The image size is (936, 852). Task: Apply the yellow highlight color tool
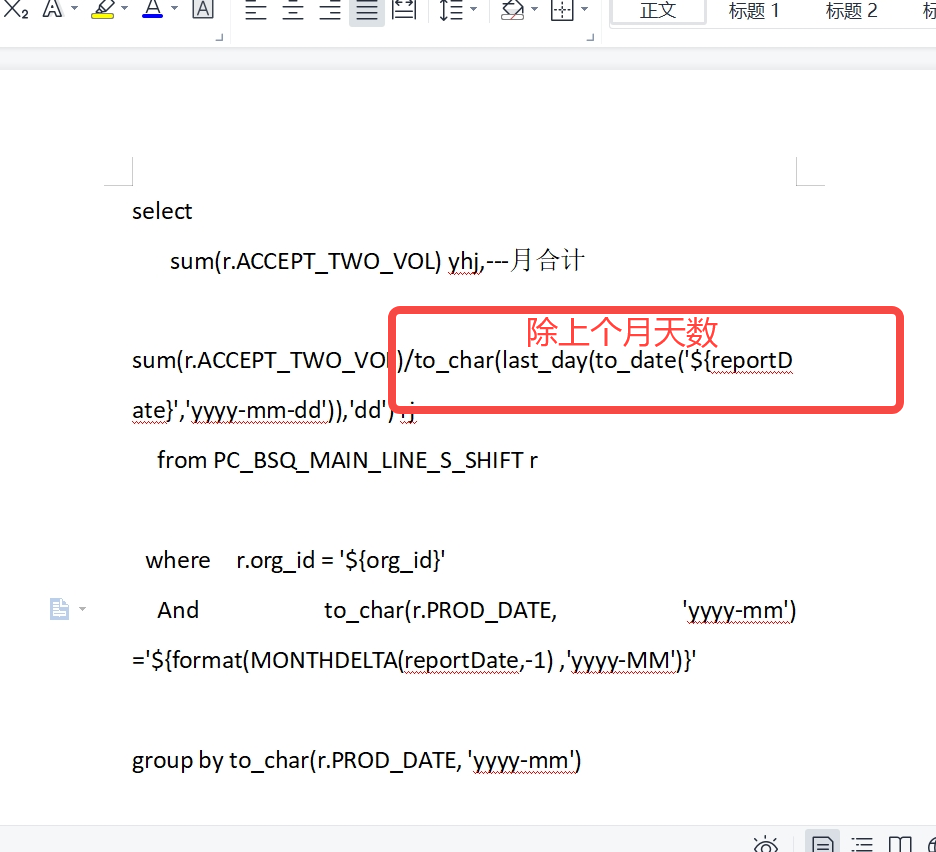pyautogui.click(x=103, y=9)
